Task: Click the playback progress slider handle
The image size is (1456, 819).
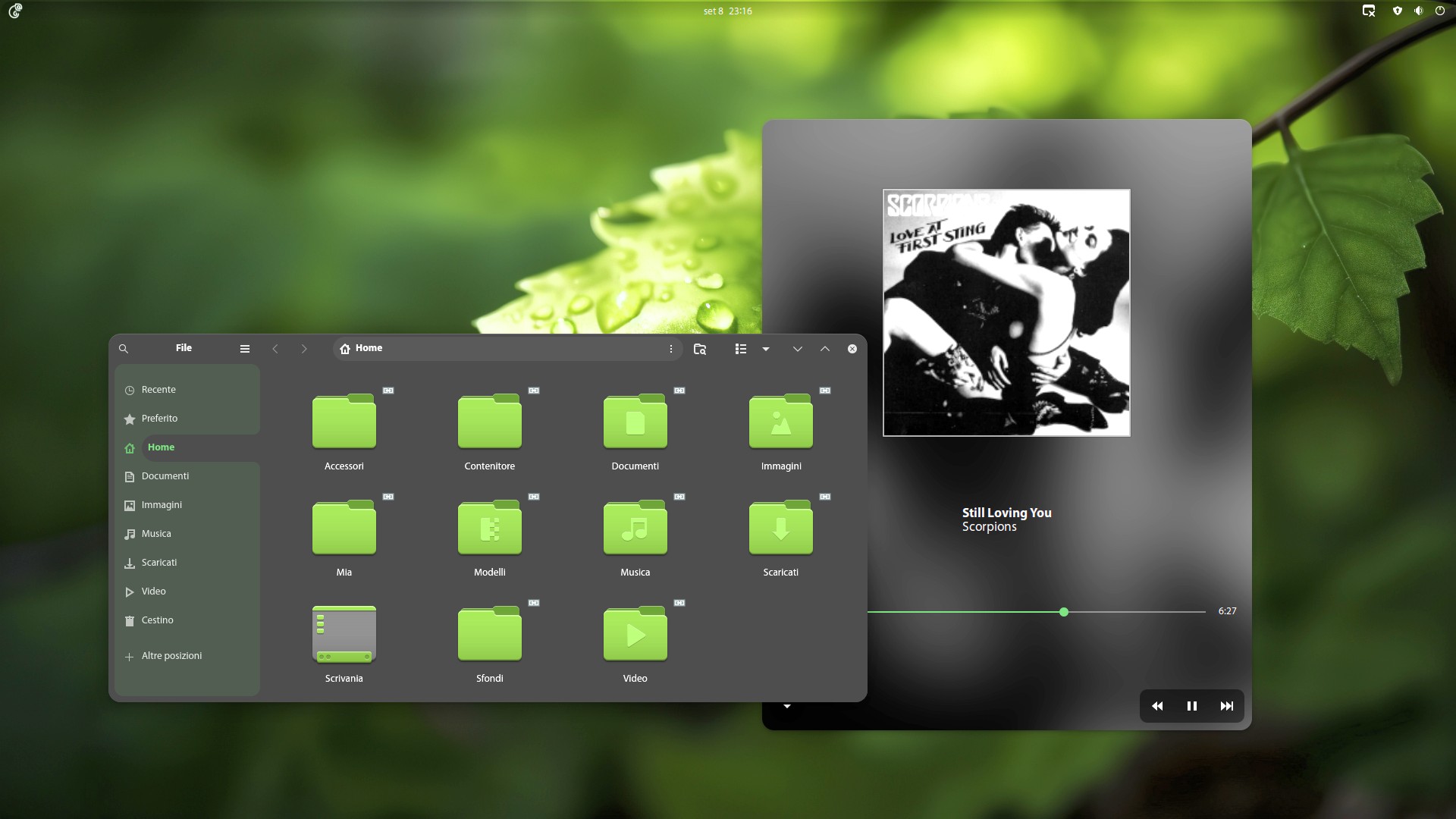Action: 1064,612
